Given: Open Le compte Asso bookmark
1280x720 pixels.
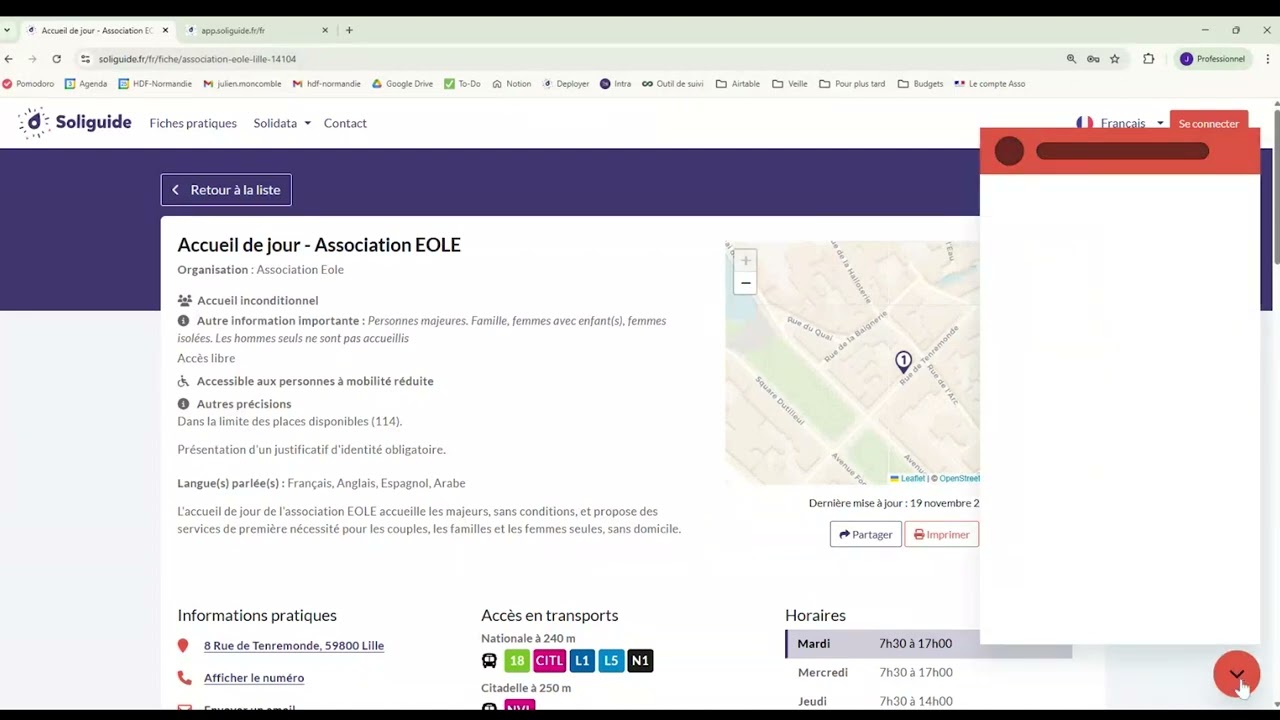Looking at the screenshot, I should [x=990, y=84].
